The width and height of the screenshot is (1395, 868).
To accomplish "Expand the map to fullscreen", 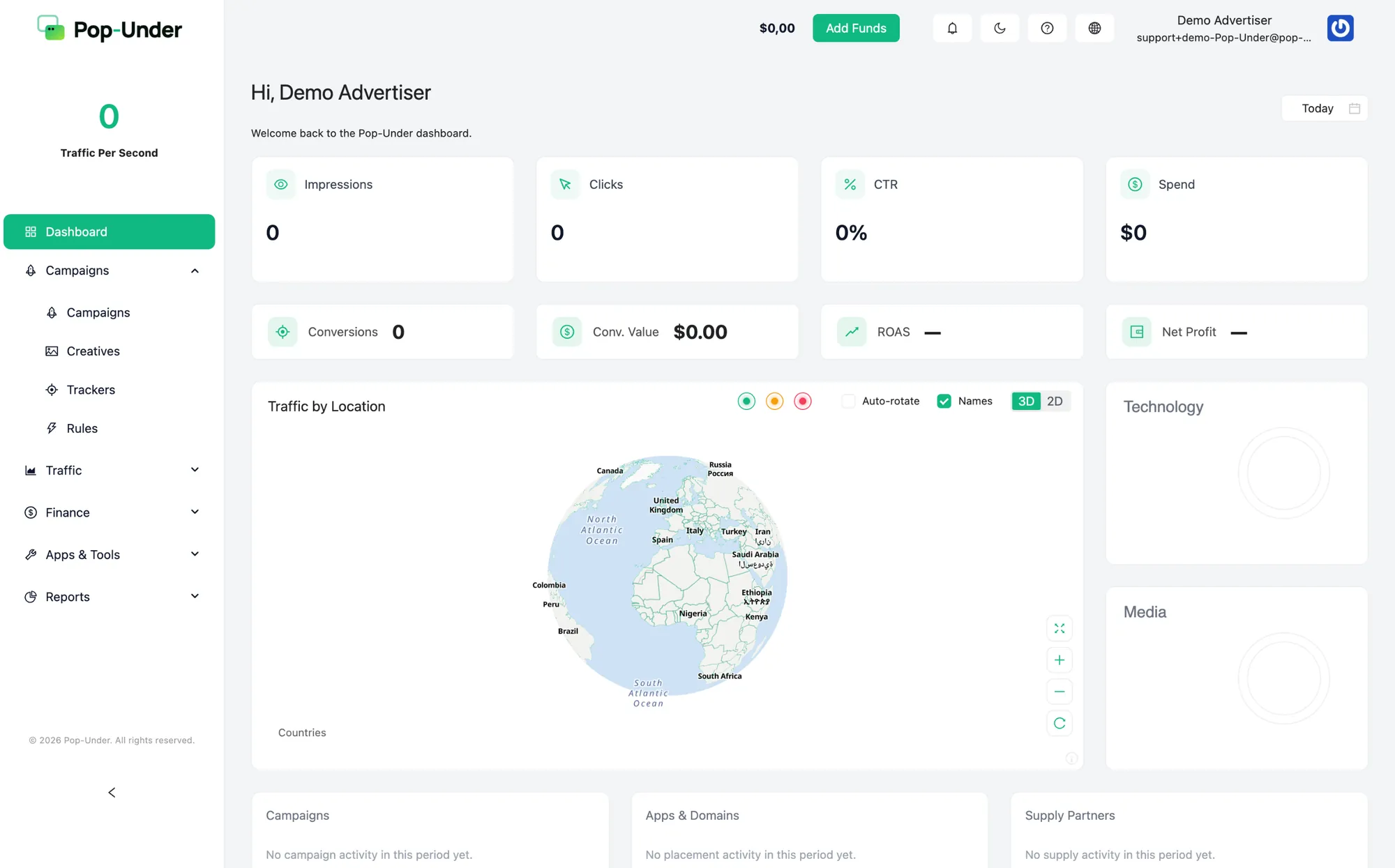I will pos(1060,628).
